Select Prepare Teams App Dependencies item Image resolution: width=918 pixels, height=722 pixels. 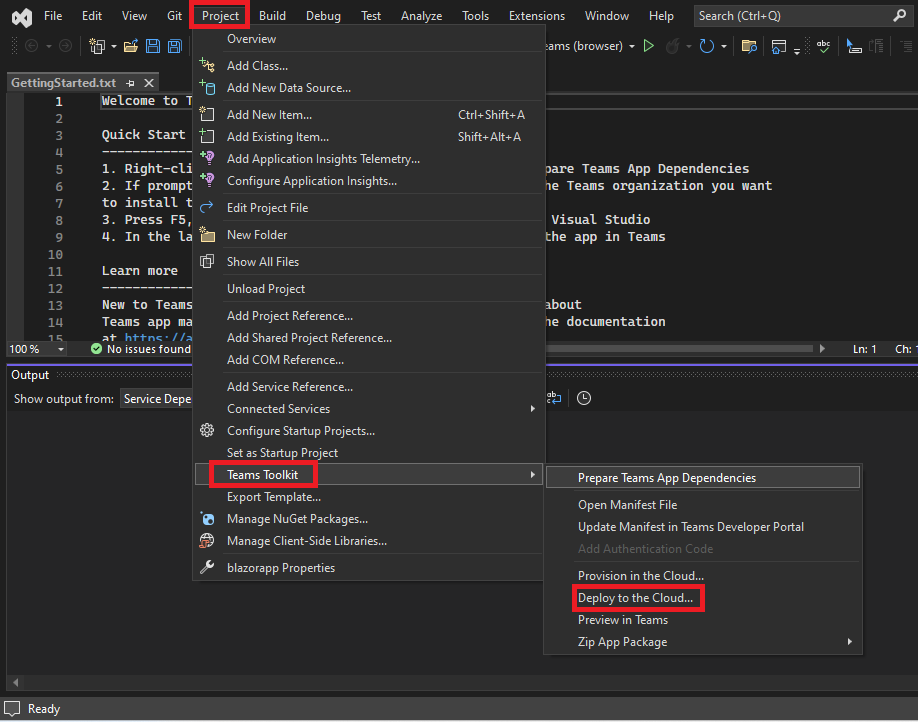(703, 478)
